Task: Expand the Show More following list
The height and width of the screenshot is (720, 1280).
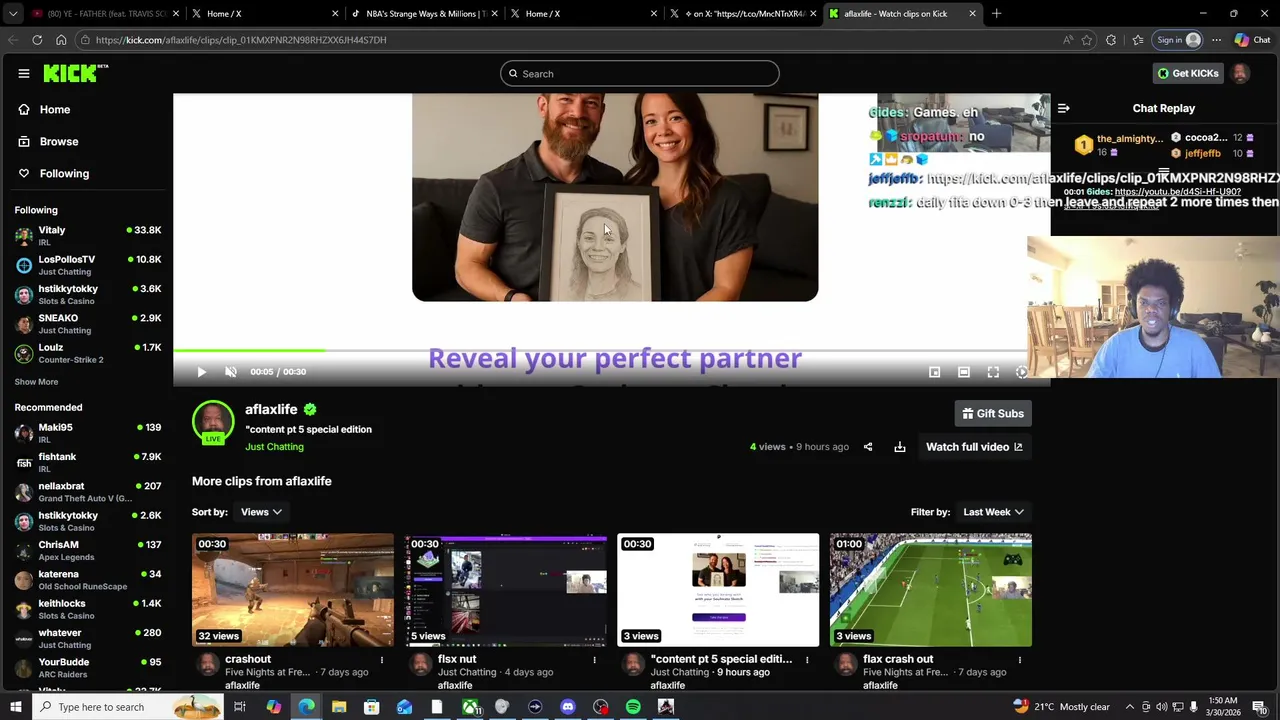Action: coord(36,382)
